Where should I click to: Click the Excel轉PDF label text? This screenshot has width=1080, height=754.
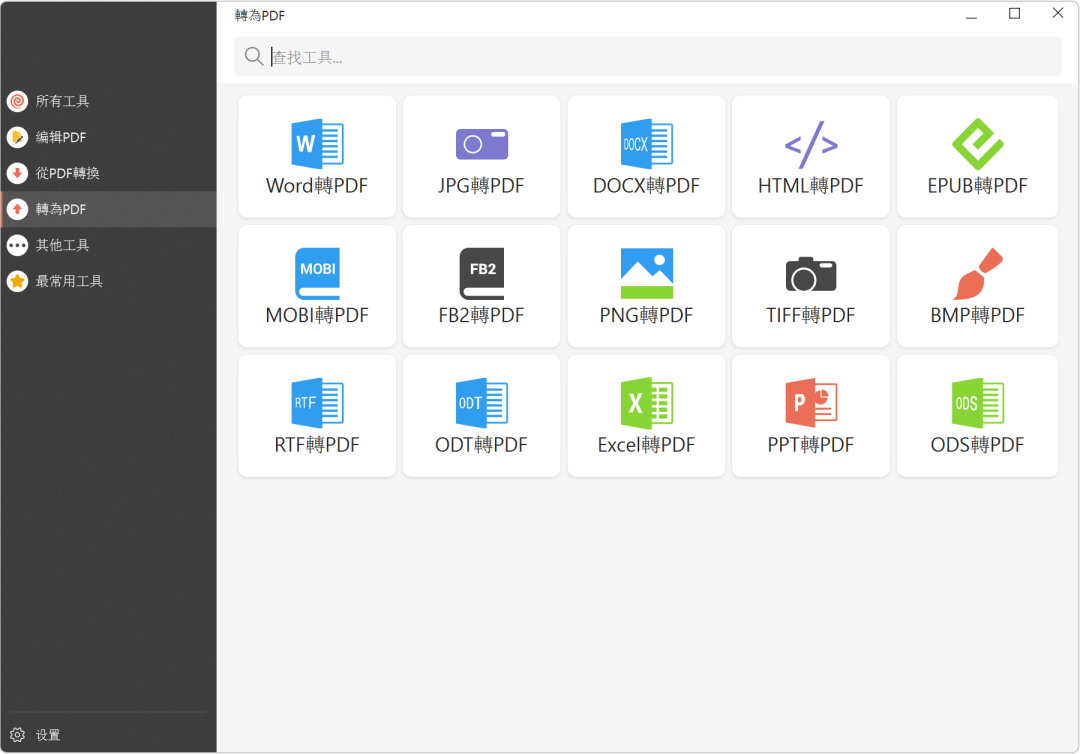coord(646,444)
